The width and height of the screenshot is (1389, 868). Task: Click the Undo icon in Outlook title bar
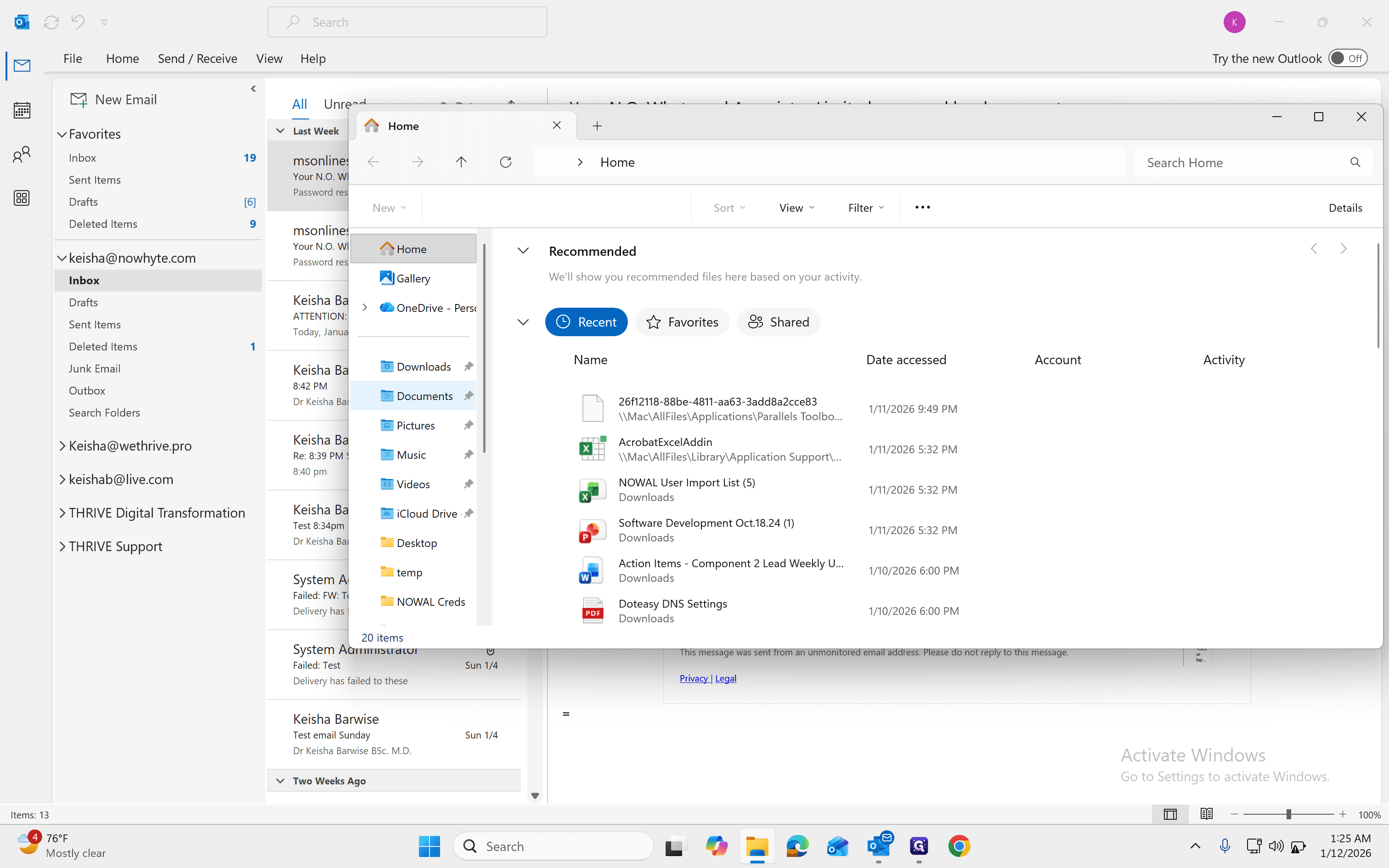point(78,22)
